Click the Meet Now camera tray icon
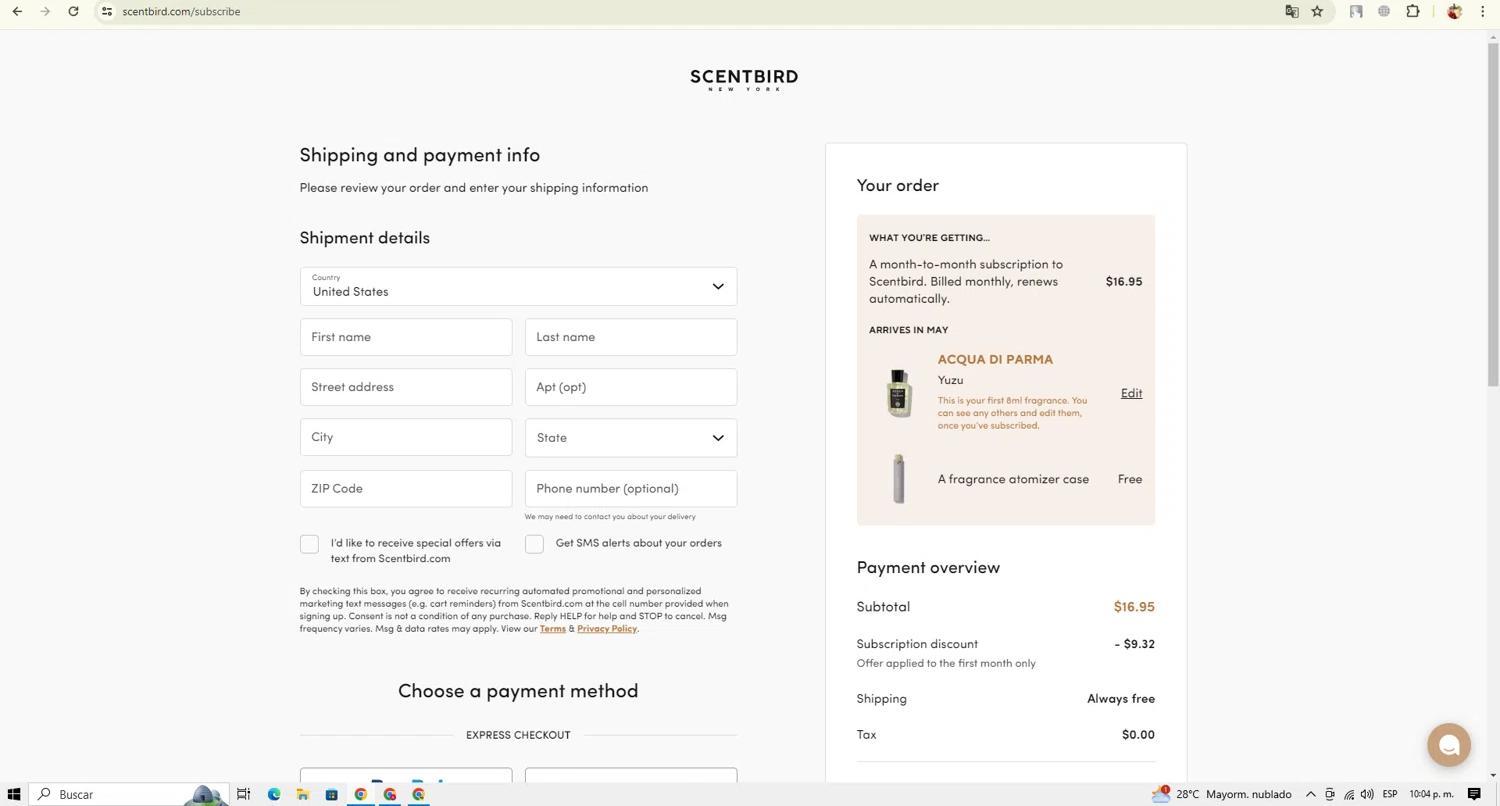 [1329, 794]
